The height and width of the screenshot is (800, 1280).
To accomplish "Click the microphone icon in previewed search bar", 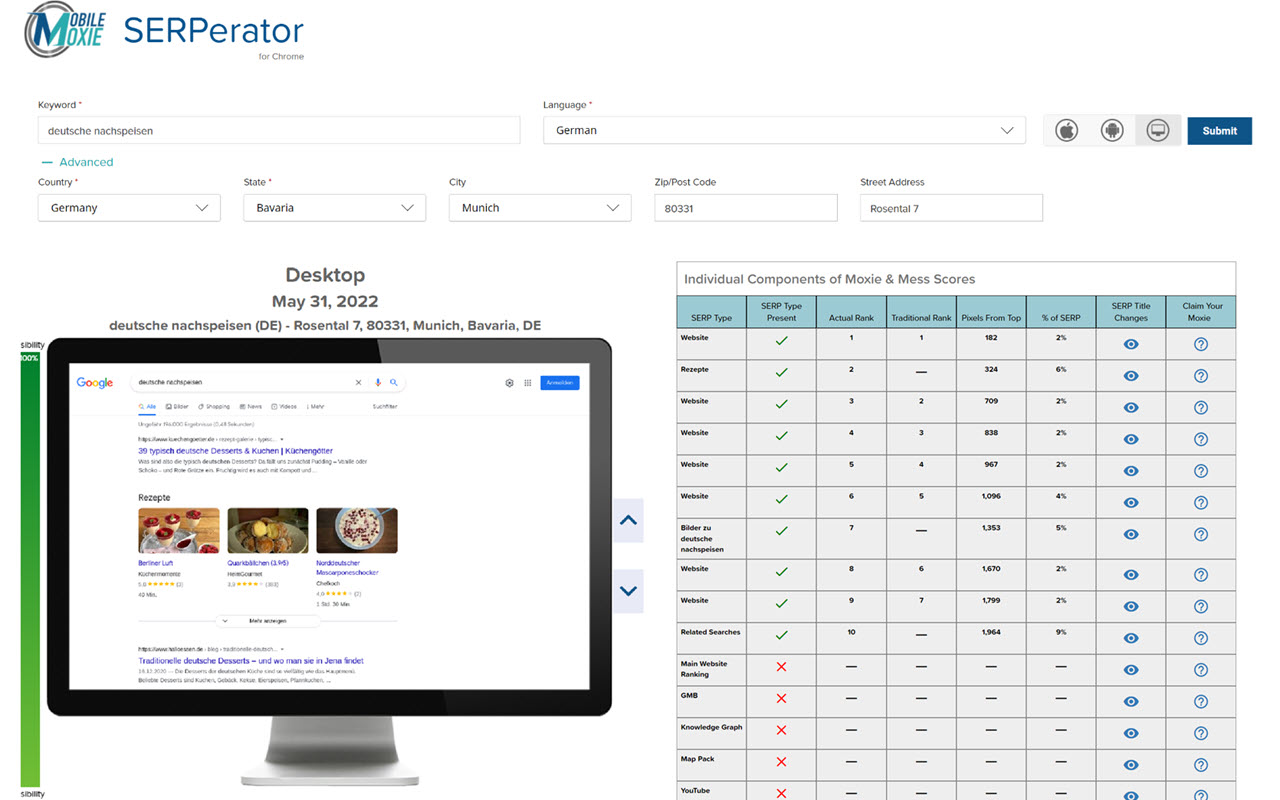I will coord(378,383).
